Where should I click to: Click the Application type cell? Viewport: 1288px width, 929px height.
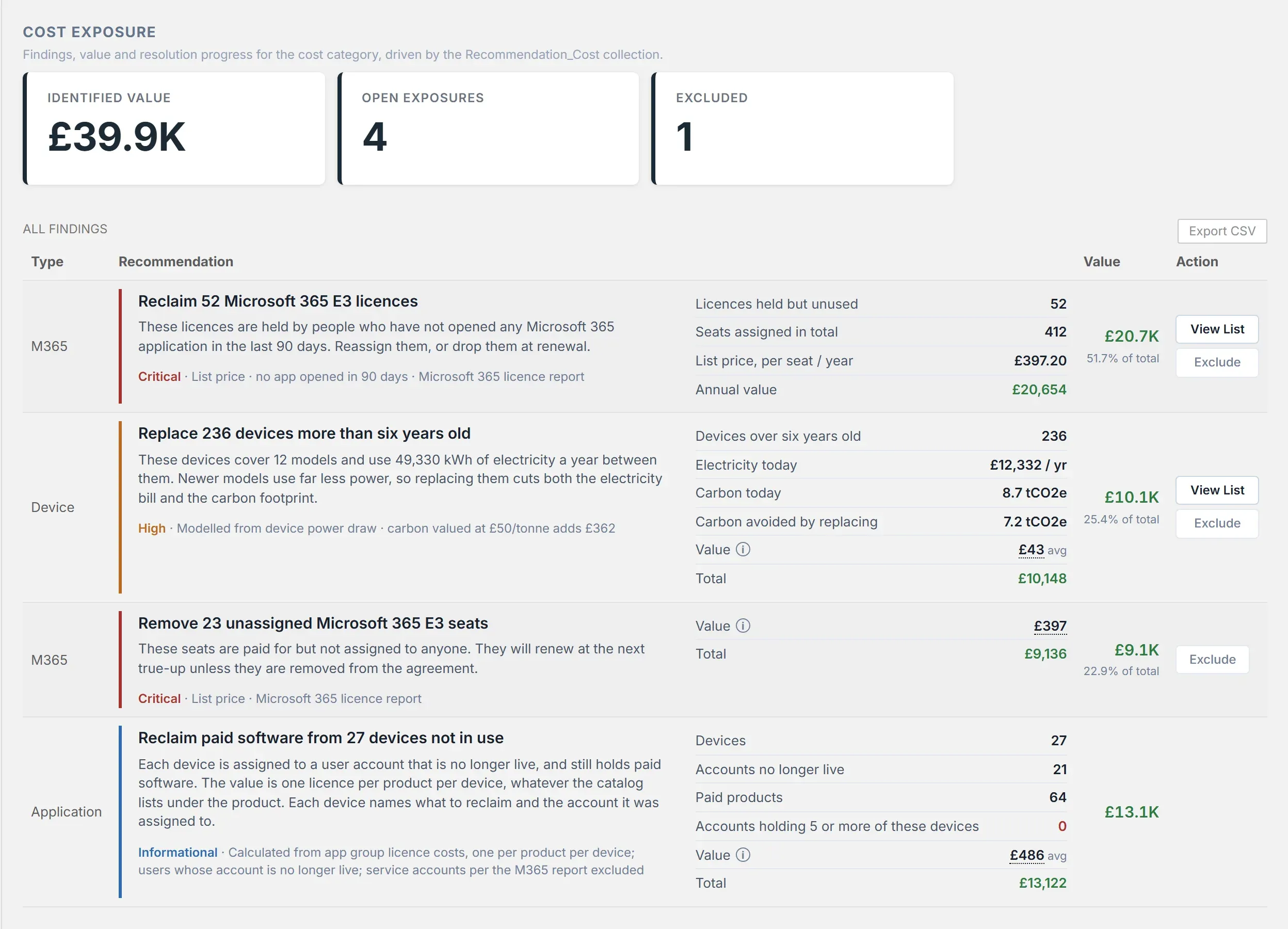click(x=67, y=811)
